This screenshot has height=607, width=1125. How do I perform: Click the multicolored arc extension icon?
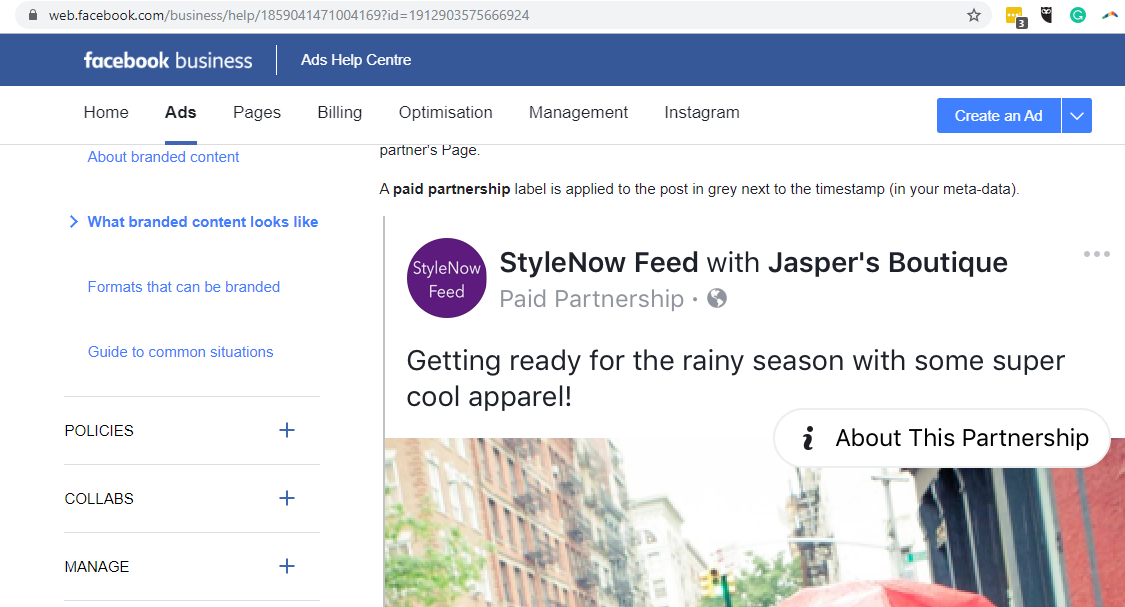click(1109, 15)
